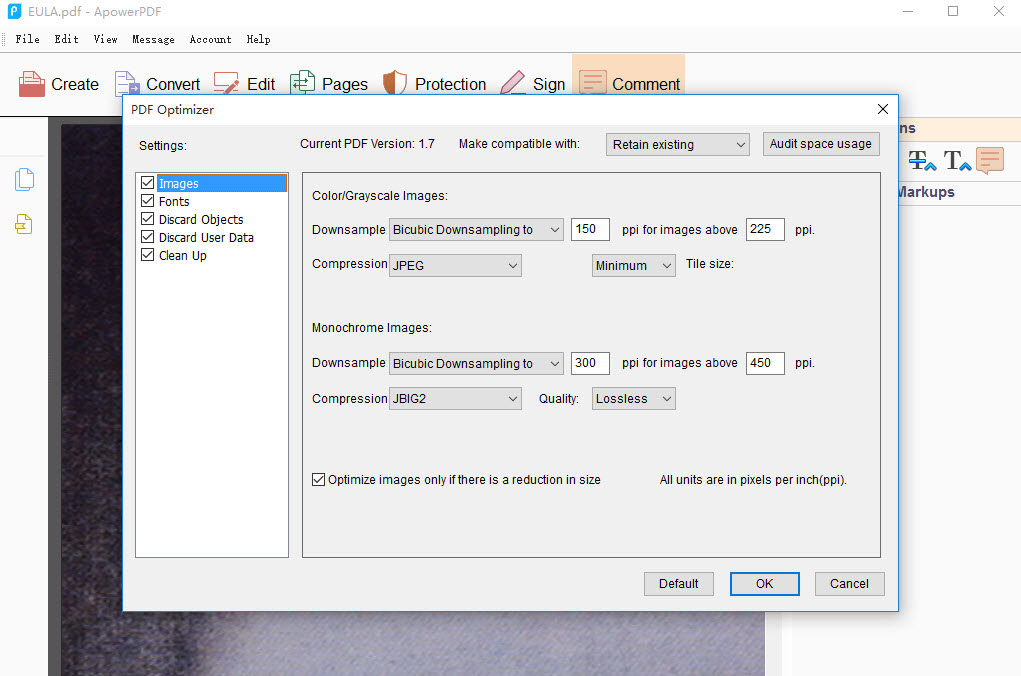Open the Message menu
Viewport: 1021px width, 676px height.
(153, 39)
